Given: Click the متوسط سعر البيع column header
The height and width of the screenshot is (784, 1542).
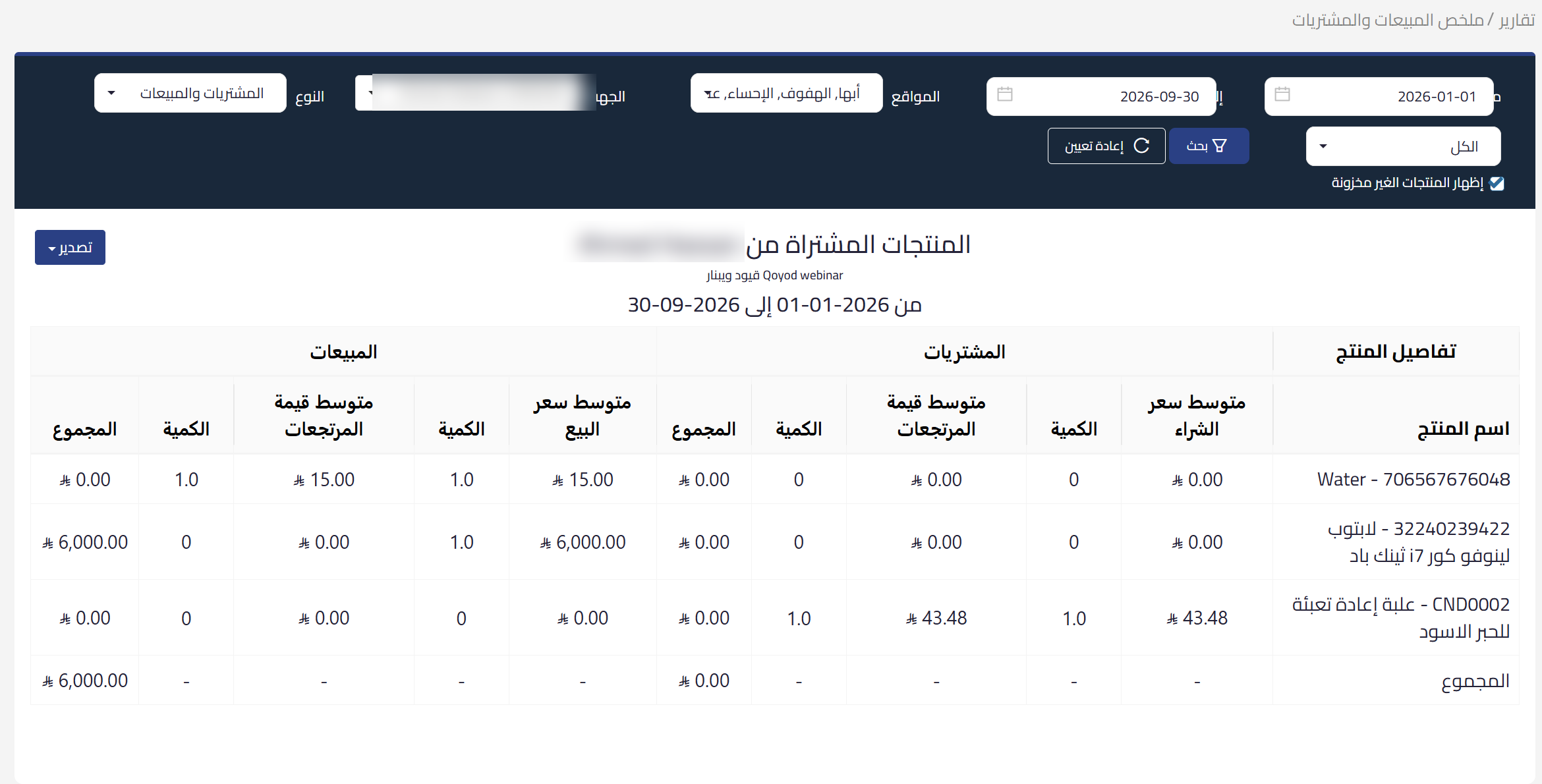Looking at the screenshot, I should point(583,415).
